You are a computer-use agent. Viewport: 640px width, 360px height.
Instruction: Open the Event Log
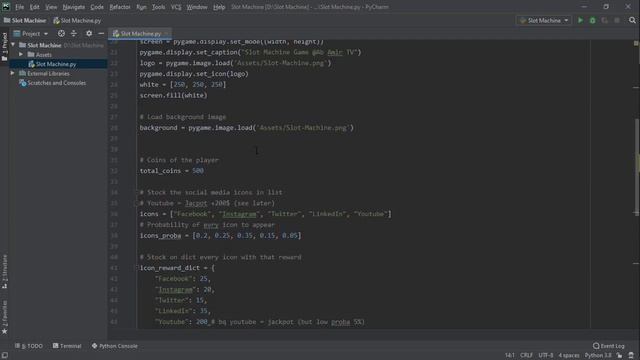609,346
